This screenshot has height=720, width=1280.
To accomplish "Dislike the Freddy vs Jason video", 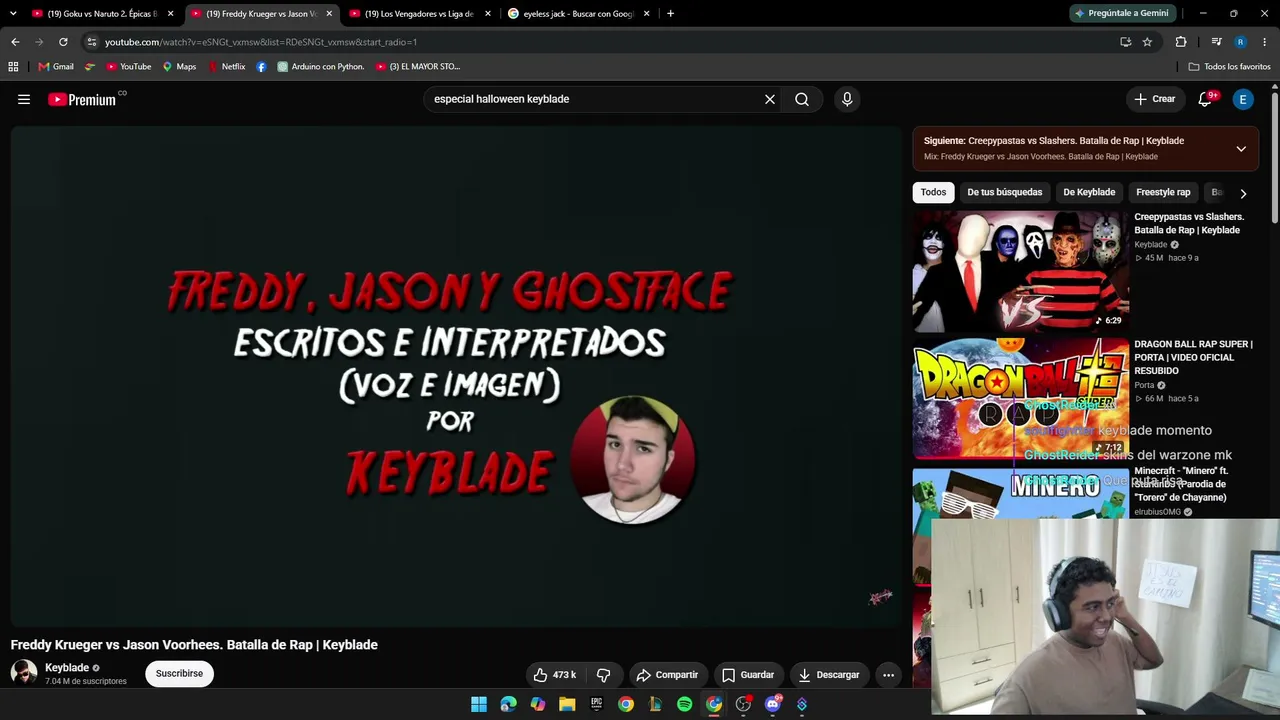I will [x=603, y=675].
